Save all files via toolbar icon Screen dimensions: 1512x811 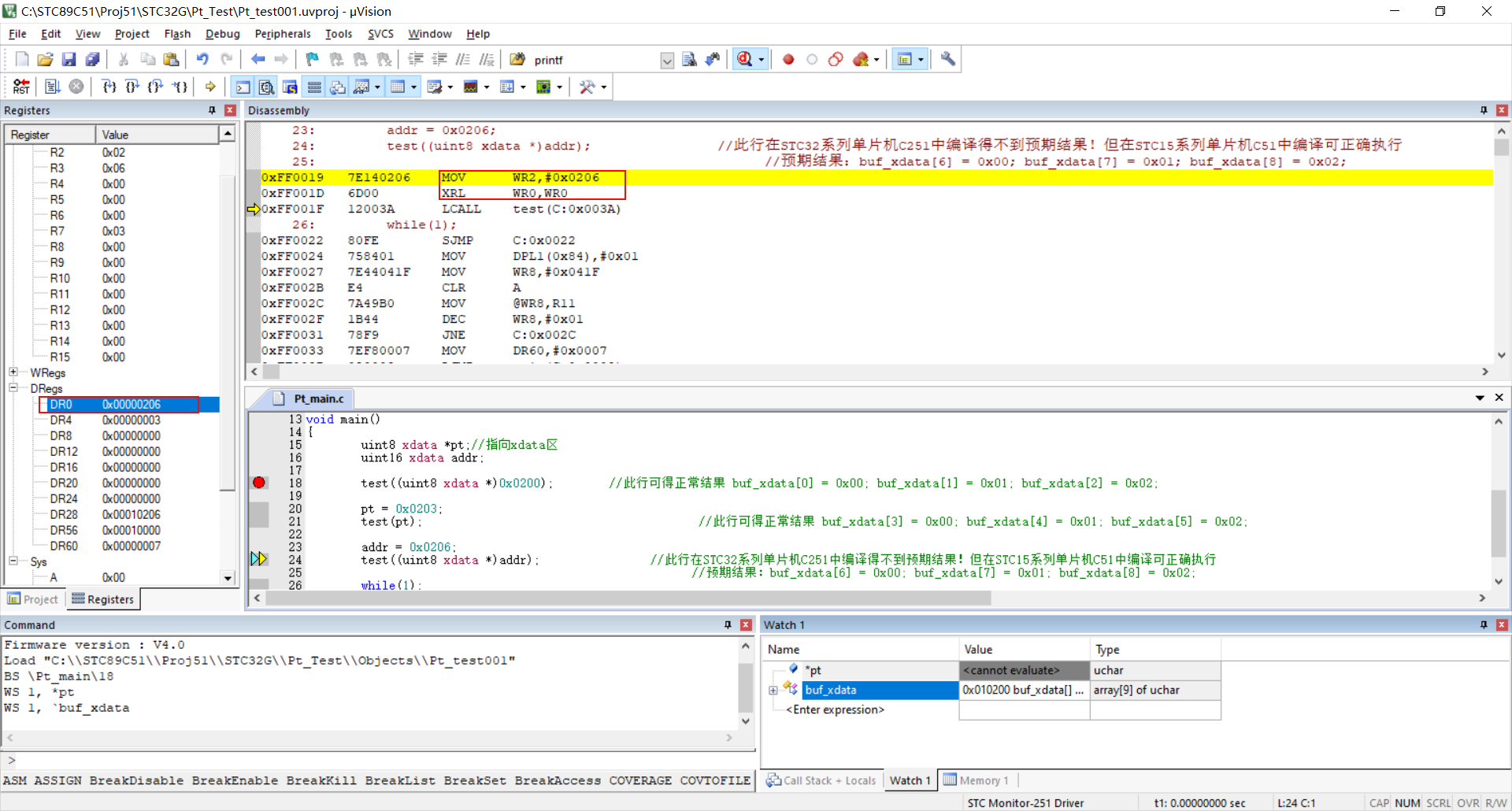click(93, 59)
